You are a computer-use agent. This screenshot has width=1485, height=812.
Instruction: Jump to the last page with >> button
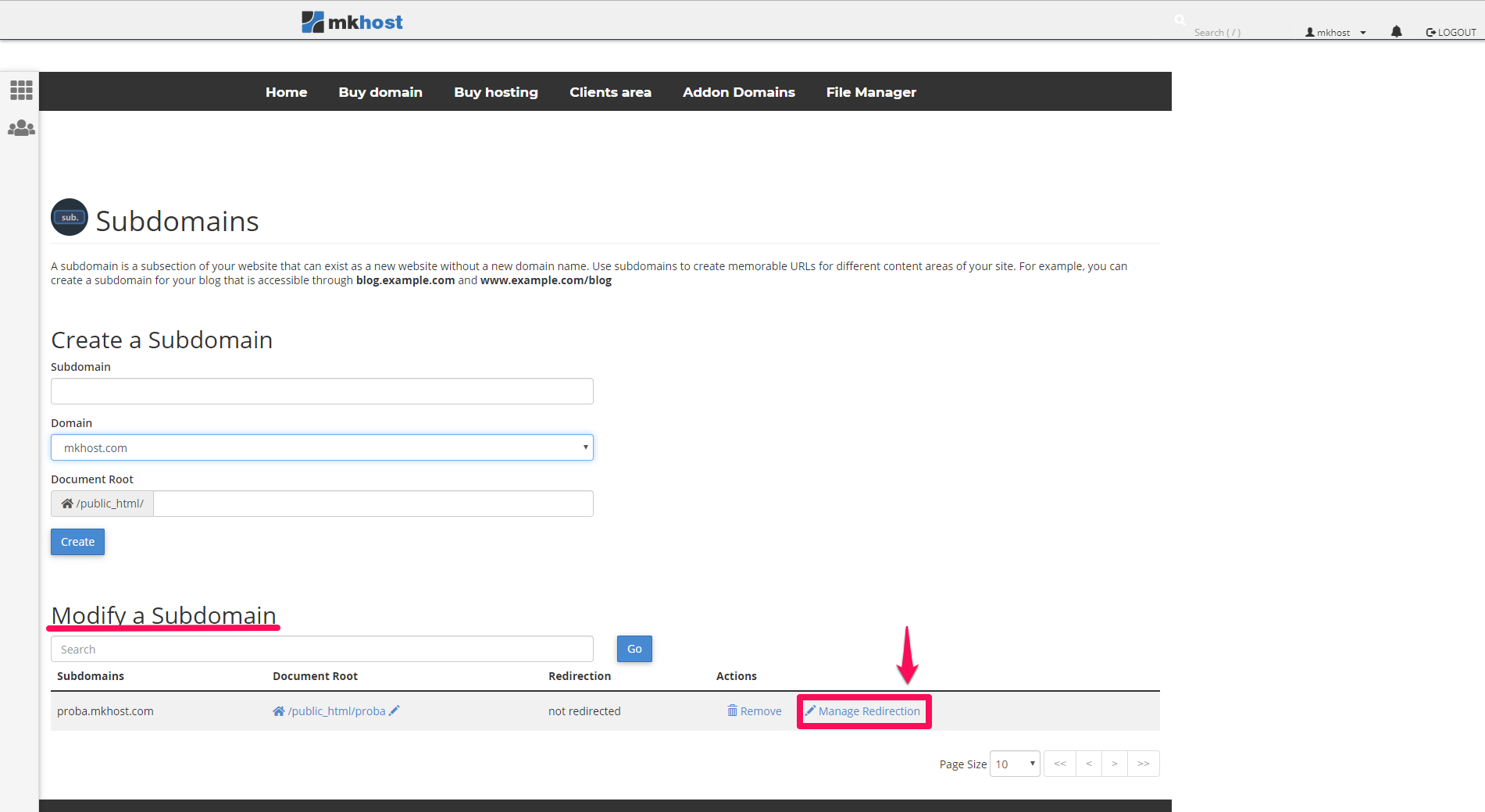(x=1143, y=764)
